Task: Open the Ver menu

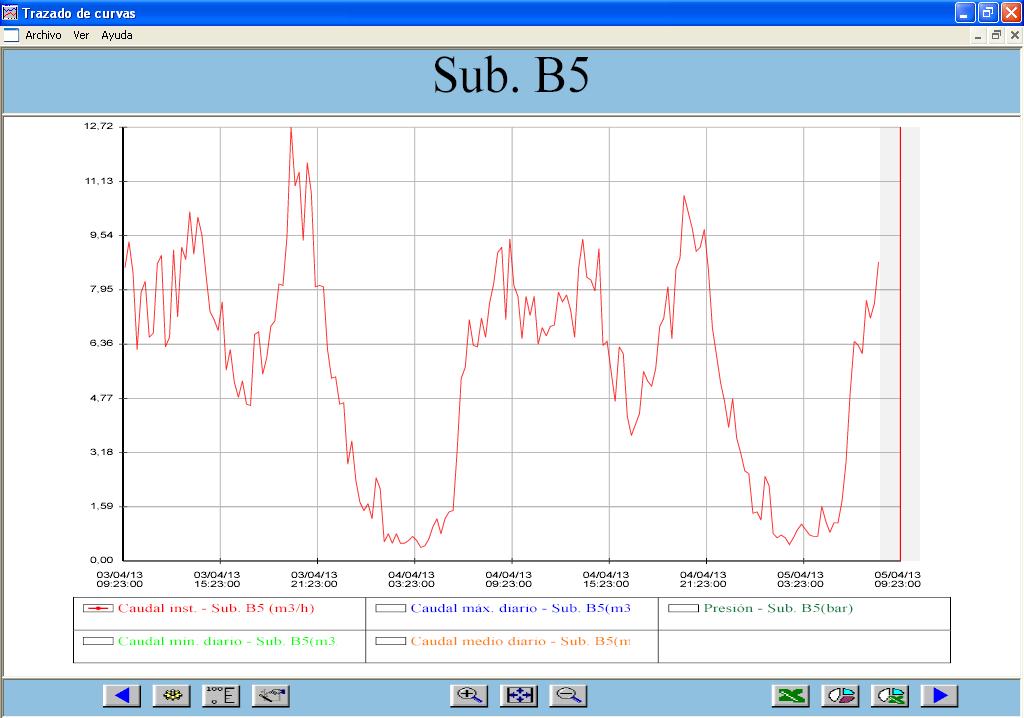Action: 81,35
